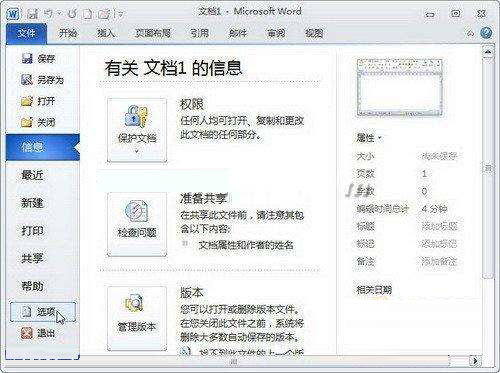Click the 管理版本 button
The image size is (500, 373).
(137, 319)
